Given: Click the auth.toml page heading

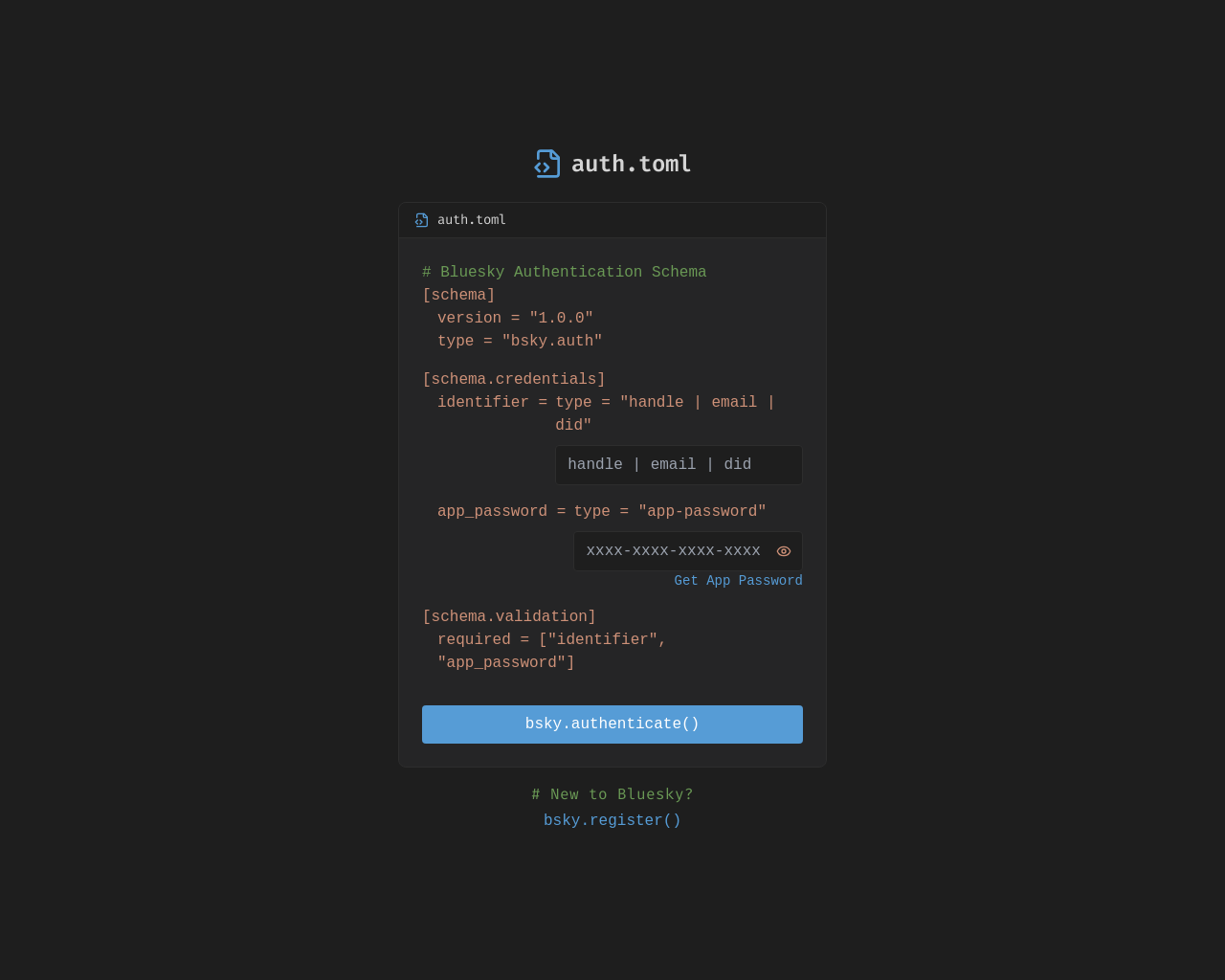Looking at the screenshot, I should [631, 164].
